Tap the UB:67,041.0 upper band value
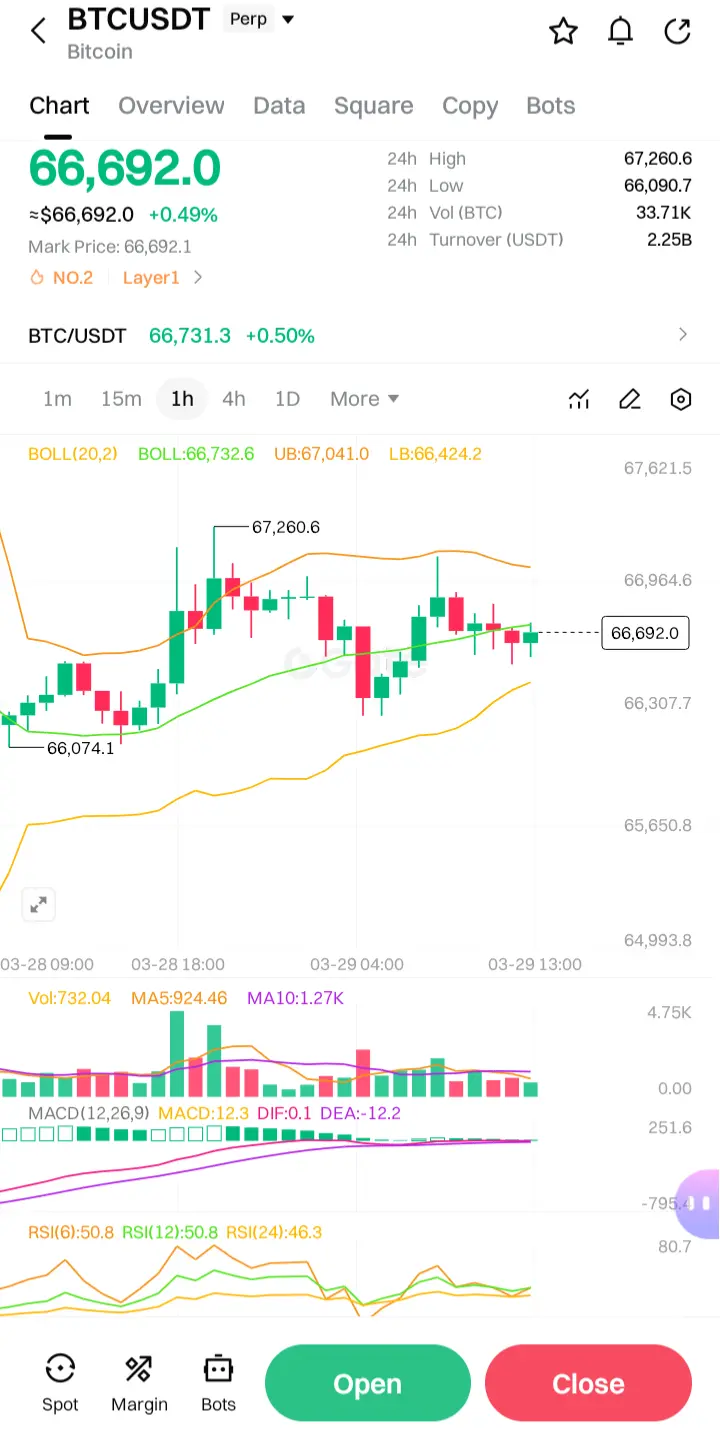Image resolution: width=720 pixels, height=1438 pixels. 321,454
